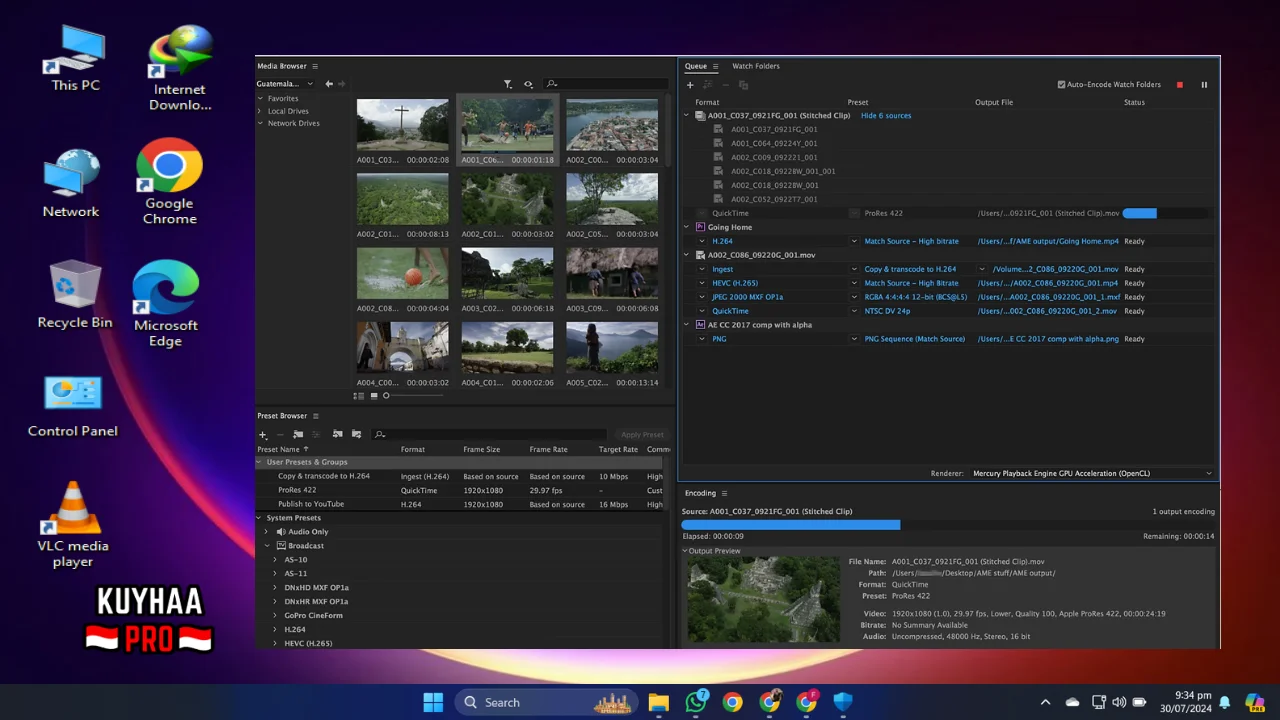Viewport: 1280px width, 720px height.
Task: Click the export presets icon
Action: [356, 434]
